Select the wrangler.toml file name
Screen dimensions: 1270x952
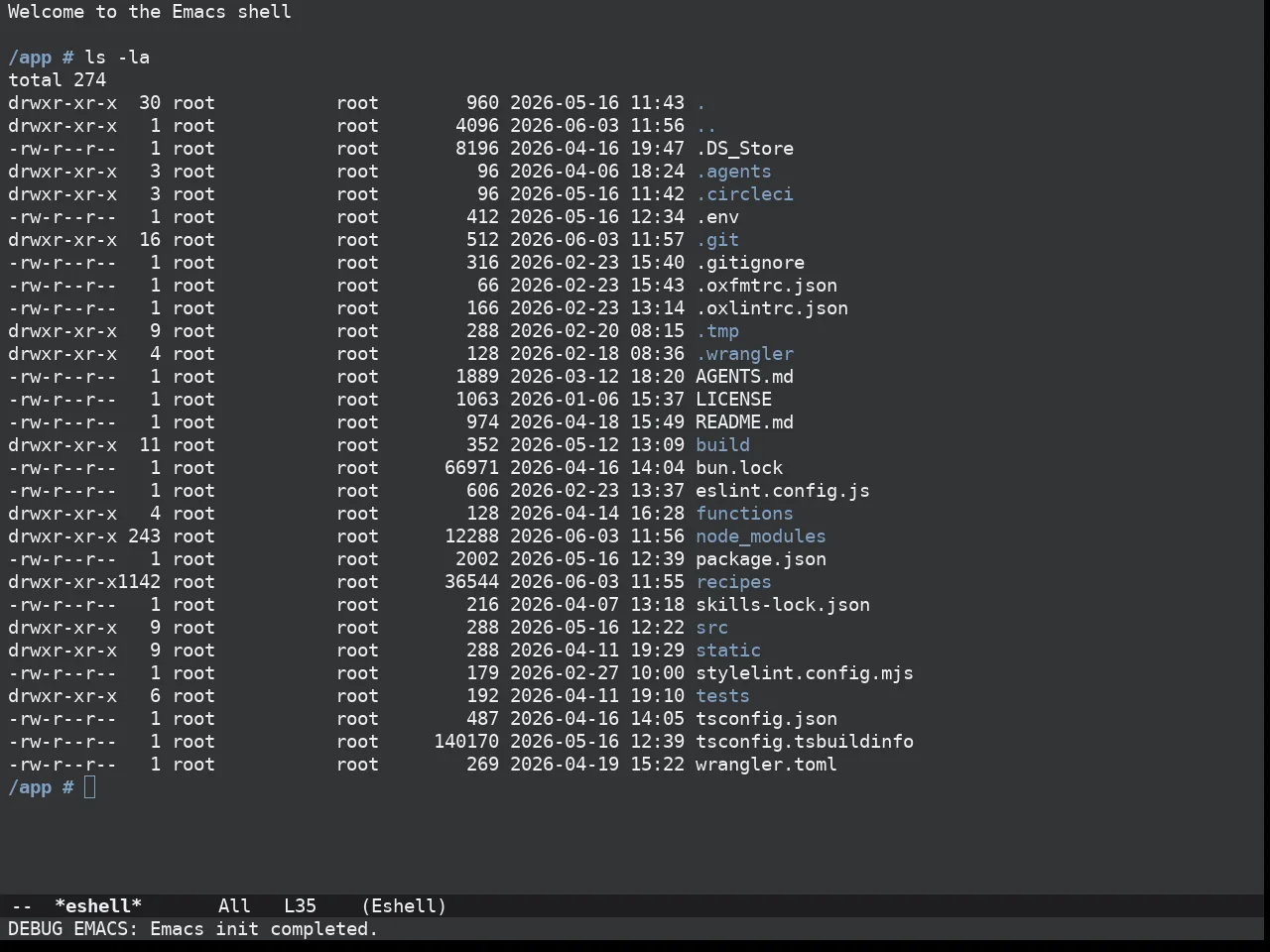(766, 765)
